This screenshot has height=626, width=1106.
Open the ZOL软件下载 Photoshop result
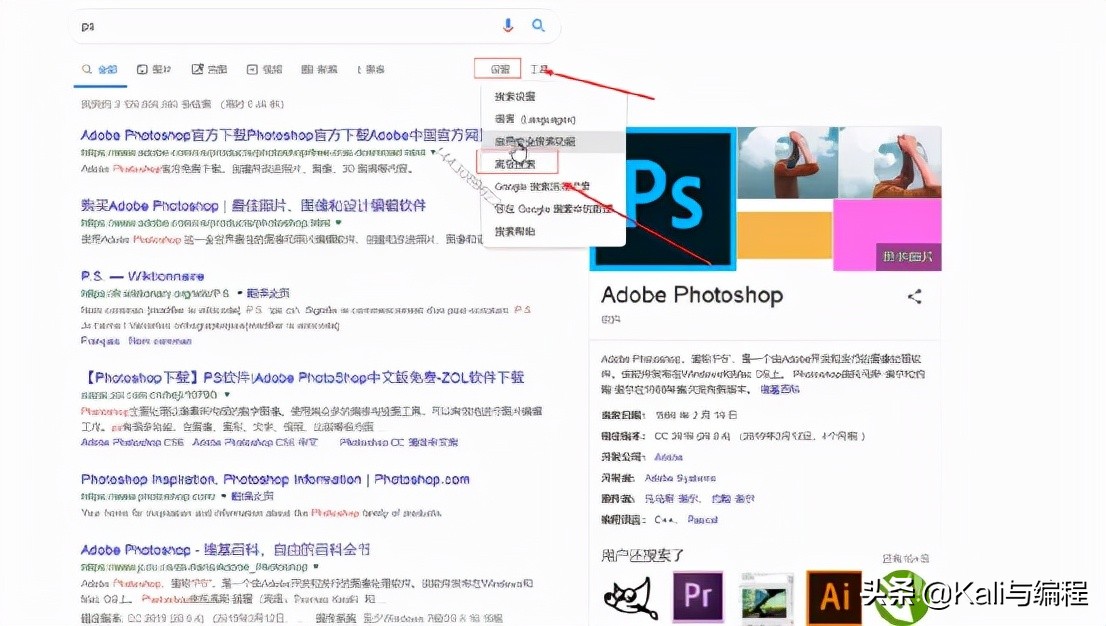pyautogui.click(x=302, y=378)
